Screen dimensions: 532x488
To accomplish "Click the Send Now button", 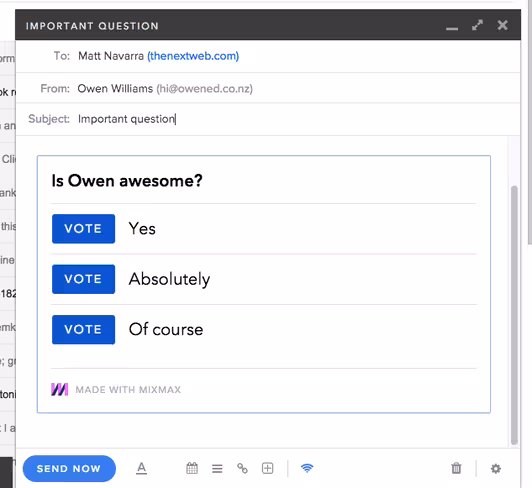I will click(69, 469).
